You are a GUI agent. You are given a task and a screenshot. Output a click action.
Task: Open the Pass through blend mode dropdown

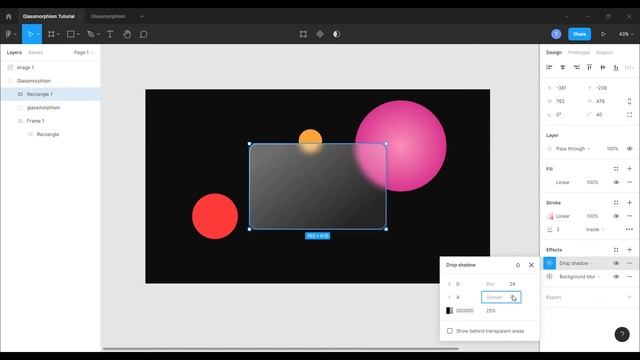click(x=573, y=149)
